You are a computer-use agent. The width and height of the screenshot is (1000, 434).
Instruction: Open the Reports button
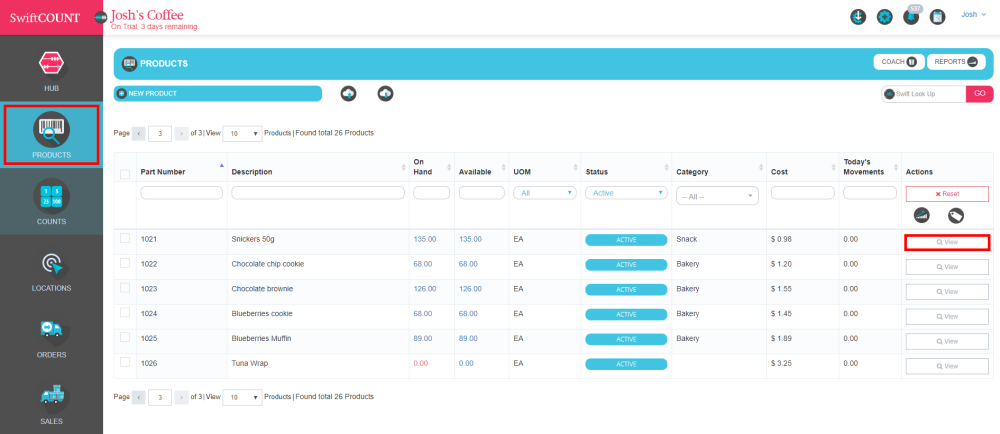click(x=956, y=62)
